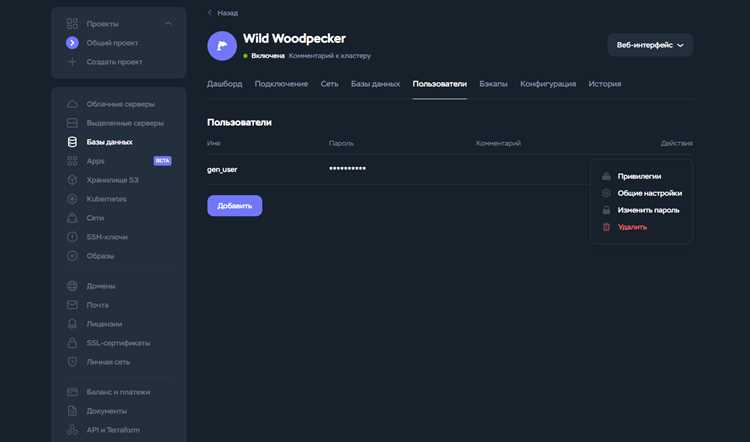Collapse the Проекты section chevron
The height and width of the screenshot is (442, 750).
pyautogui.click(x=168, y=23)
